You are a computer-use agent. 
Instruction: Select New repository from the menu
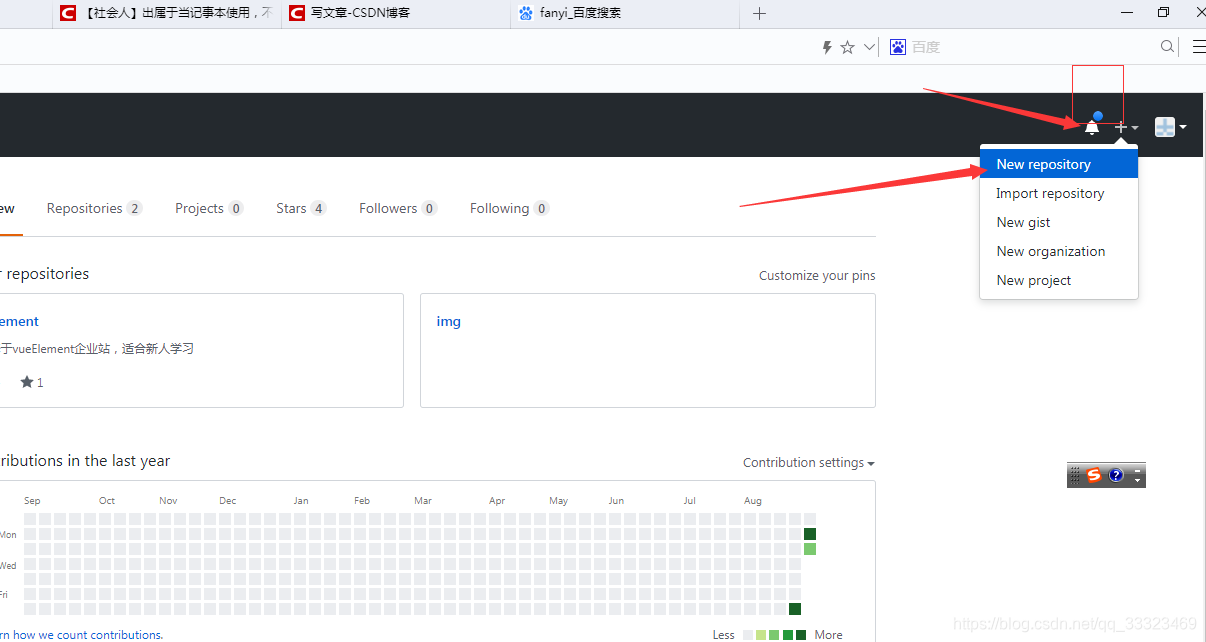[x=1059, y=164]
